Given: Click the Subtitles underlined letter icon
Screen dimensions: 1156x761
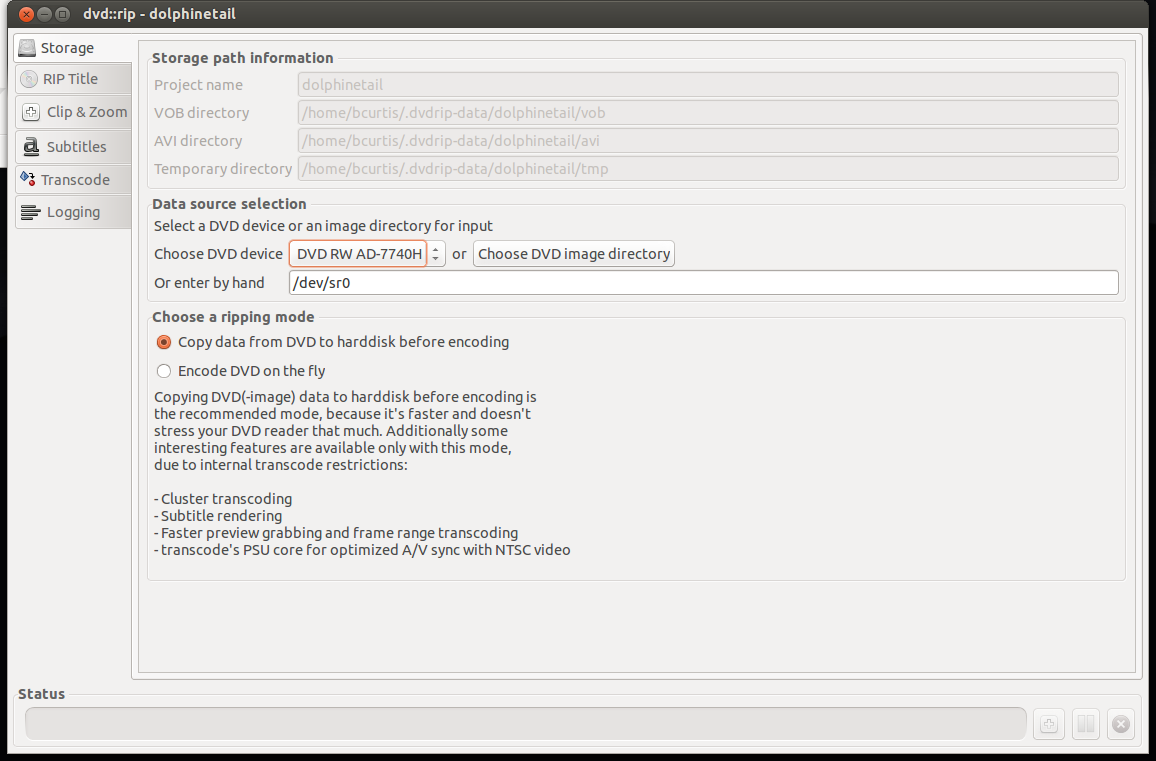Looking at the screenshot, I should click(30, 146).
